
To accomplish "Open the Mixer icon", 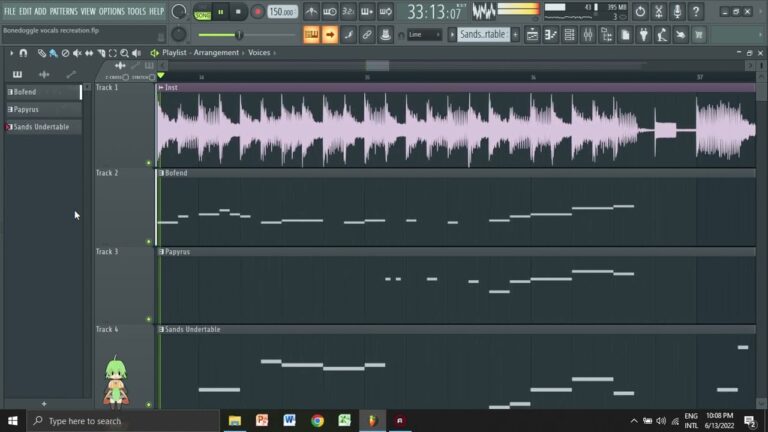I will pyautogui.click(x=588, y=35).
